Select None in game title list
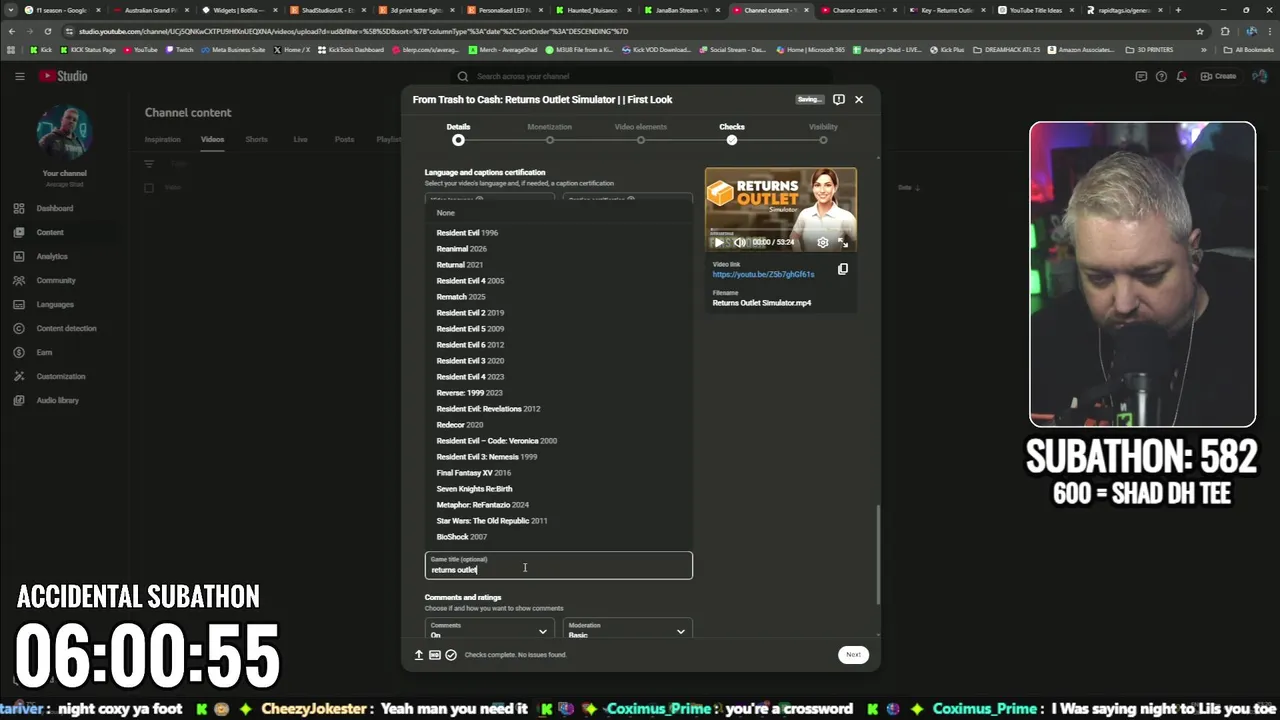The image size is (1280, 720). 558,213
